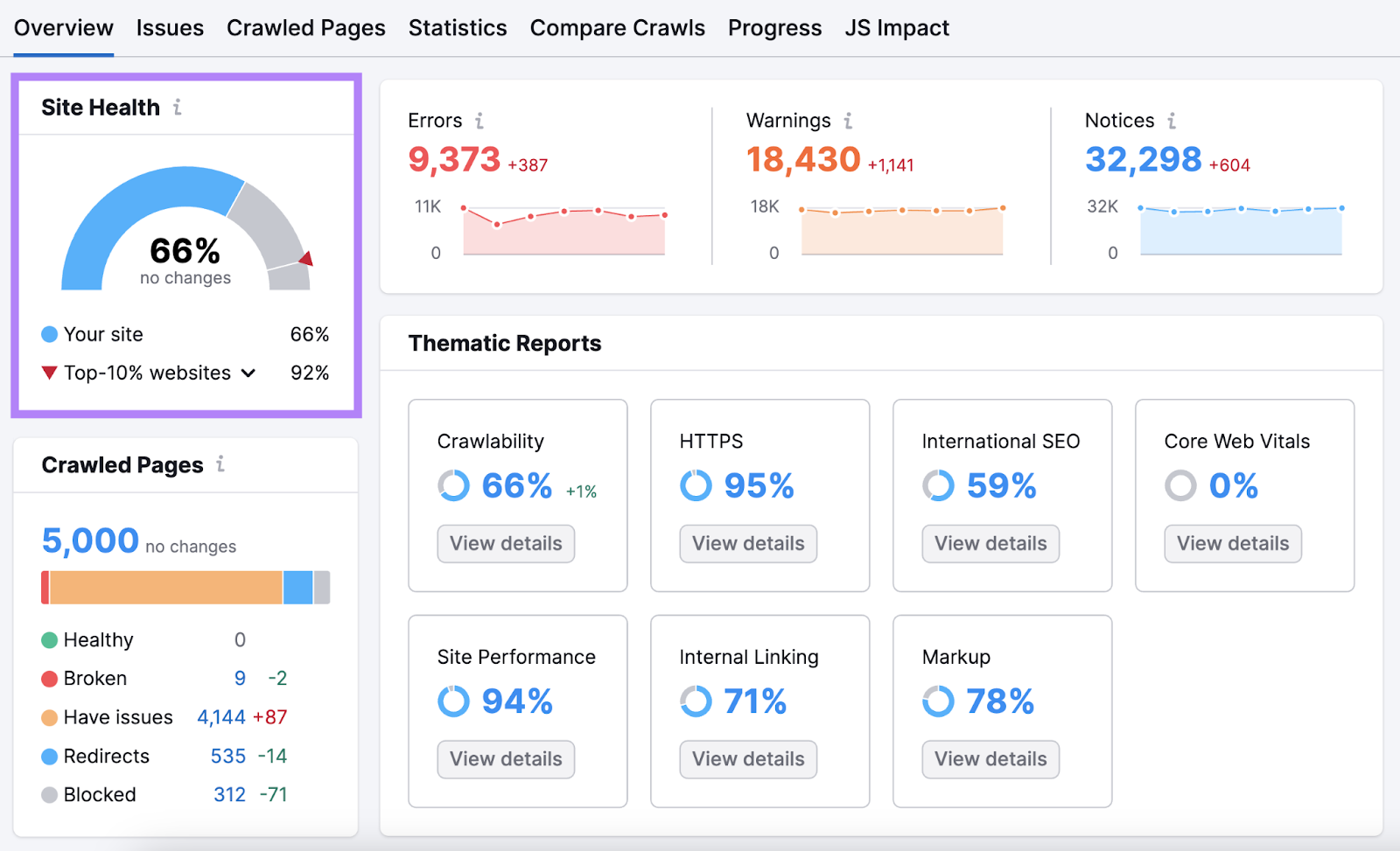The width and height of the screenshot is (1400, 851).
Task: Click the Have issues count 4,144
Action: tap(221, 718)
